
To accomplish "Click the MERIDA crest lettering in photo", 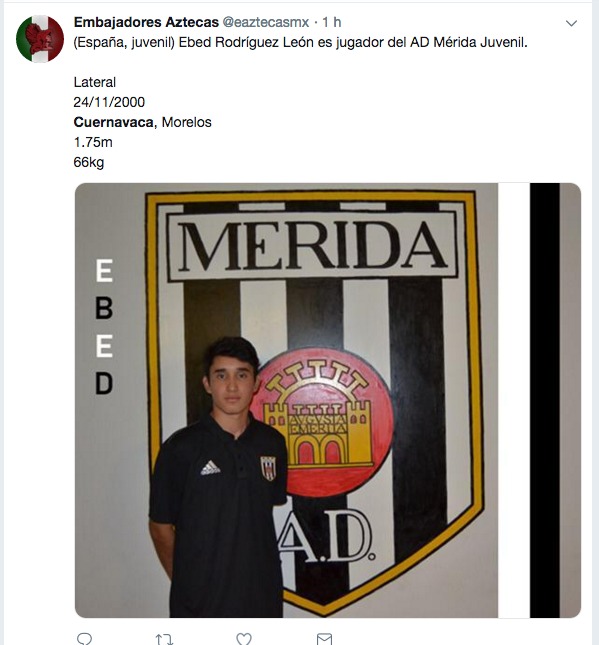I will (x=312, y=246).
